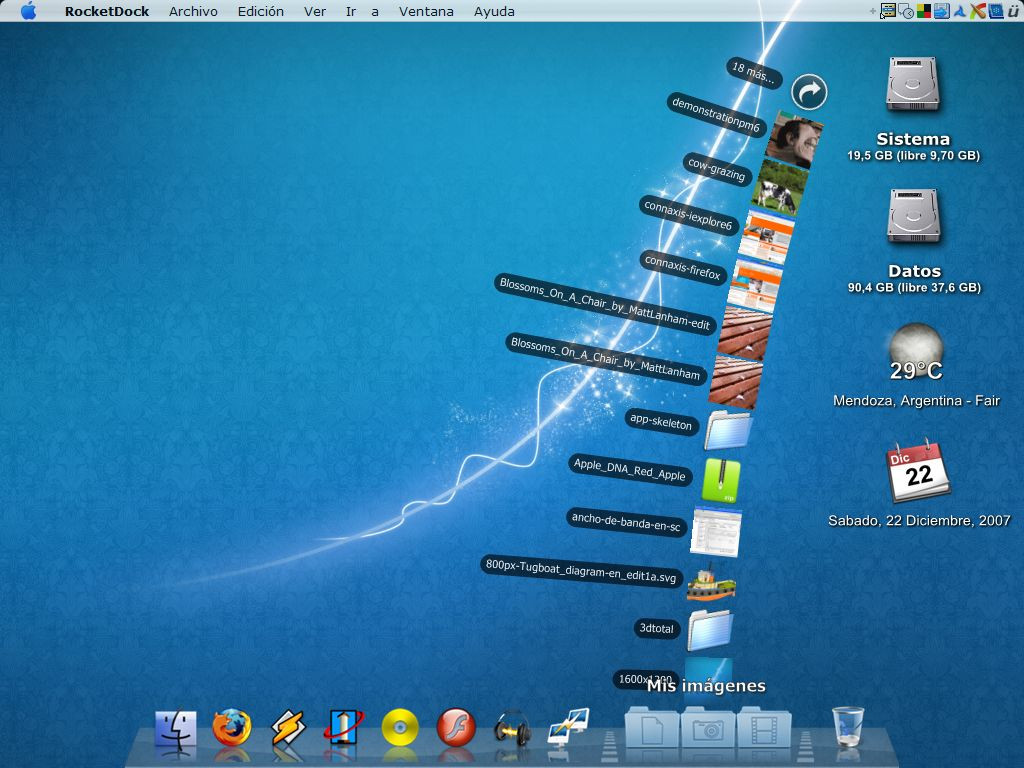Click the Apple logo menu
This screenshot has height=768, width=1024.
click(x=29, y=11)
